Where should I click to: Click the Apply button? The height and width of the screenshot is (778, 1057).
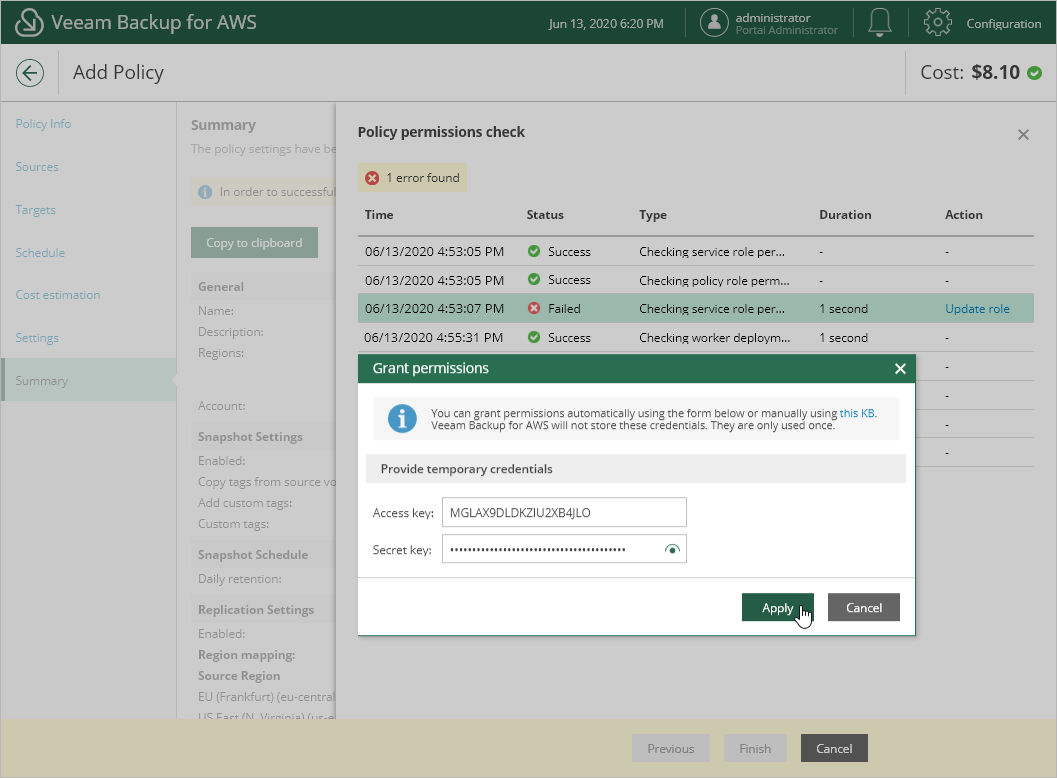[x=777, y=607]
